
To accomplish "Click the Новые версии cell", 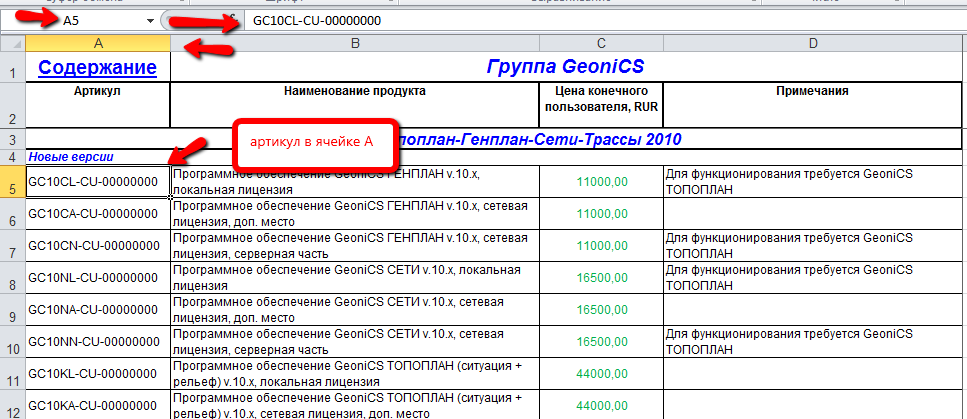I will point(97,157).
